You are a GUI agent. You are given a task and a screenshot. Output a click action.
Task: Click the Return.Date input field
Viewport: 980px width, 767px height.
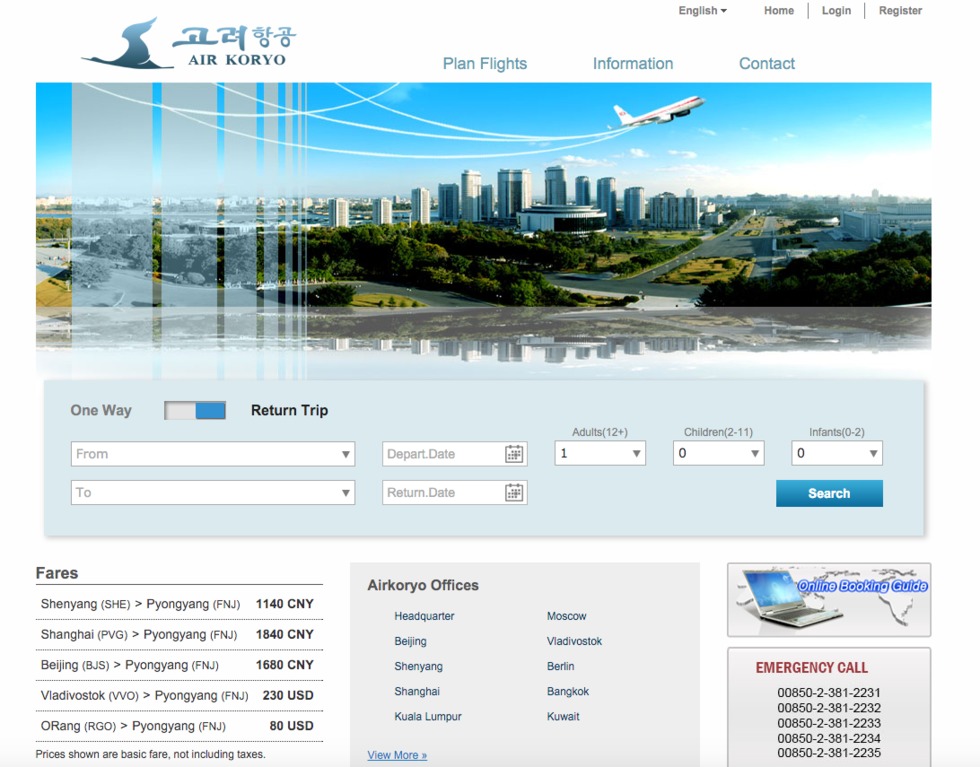point(455,493)
